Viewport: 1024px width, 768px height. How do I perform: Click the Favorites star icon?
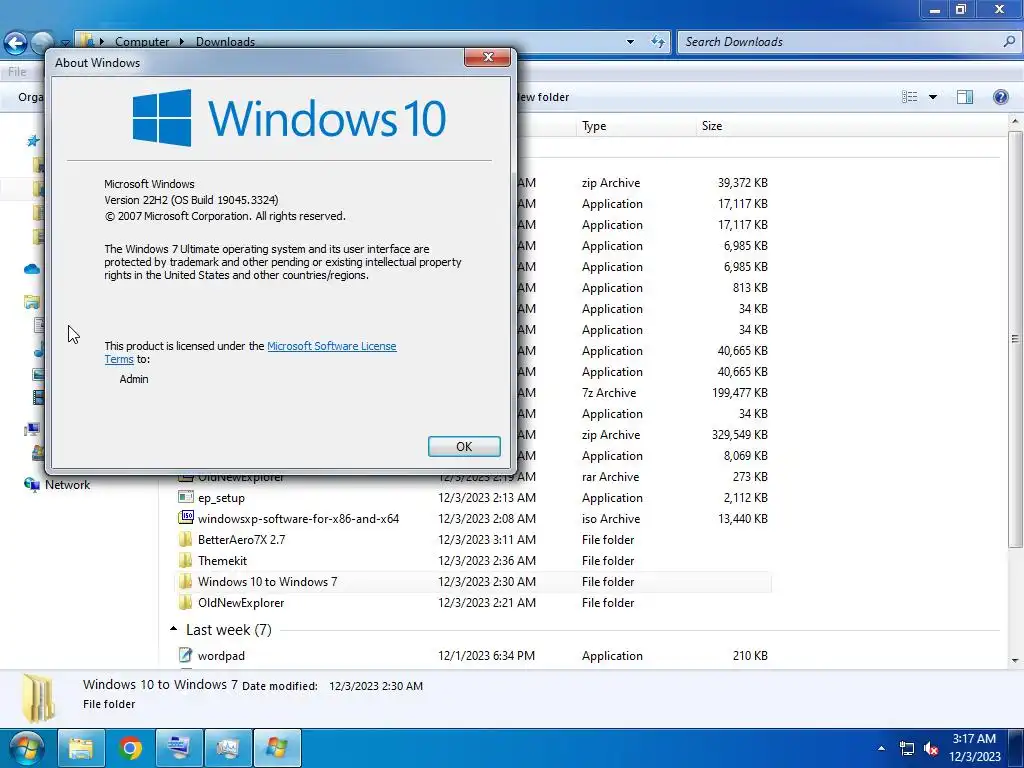(33, 141)
